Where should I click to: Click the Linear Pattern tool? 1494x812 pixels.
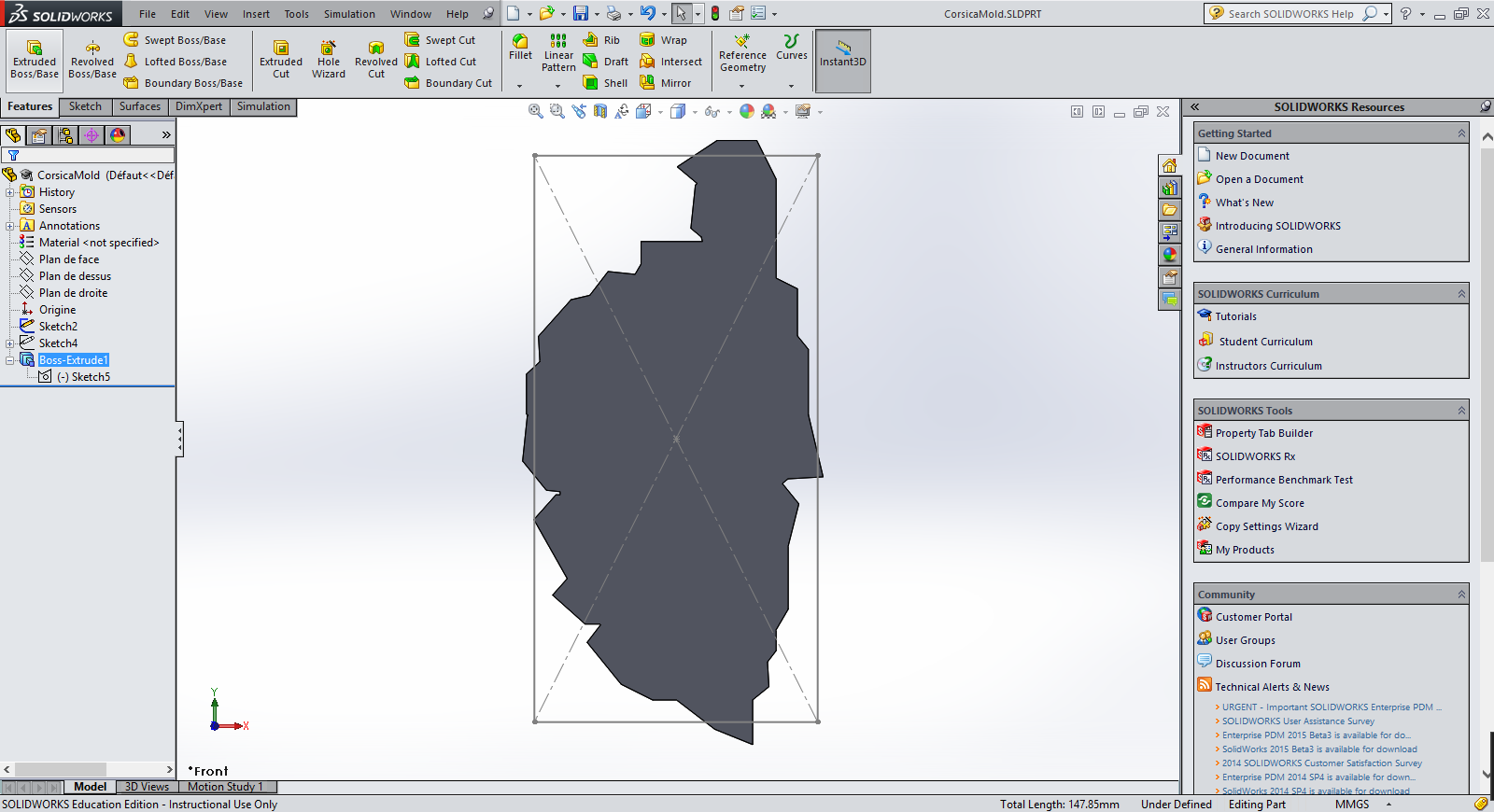[x=558, y=53]
